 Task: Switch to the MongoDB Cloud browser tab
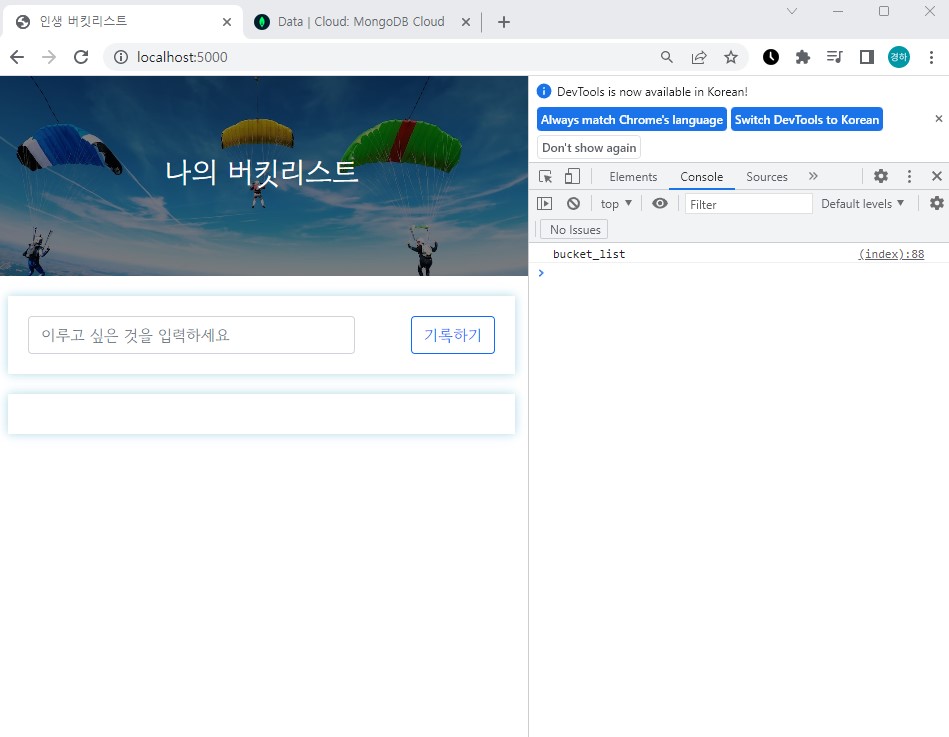tap(361, 22)
